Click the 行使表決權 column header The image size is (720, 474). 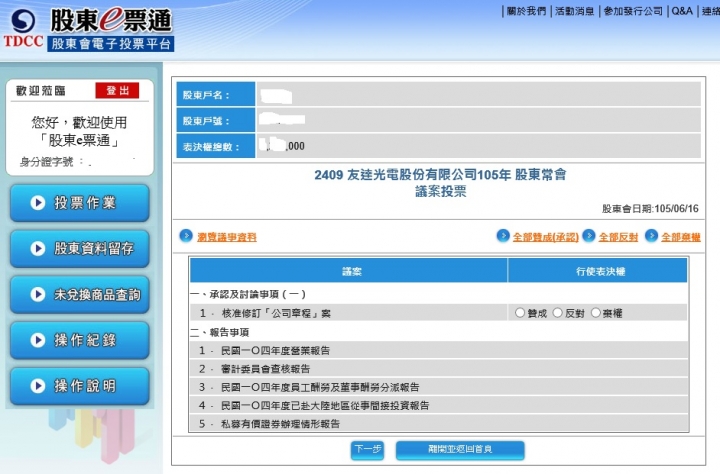pyautogui.click(x=598, y=271)
